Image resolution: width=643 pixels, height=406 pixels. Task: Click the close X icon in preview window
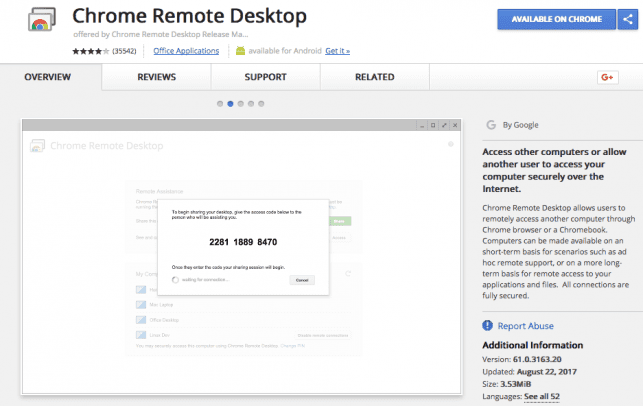(455, 125)
